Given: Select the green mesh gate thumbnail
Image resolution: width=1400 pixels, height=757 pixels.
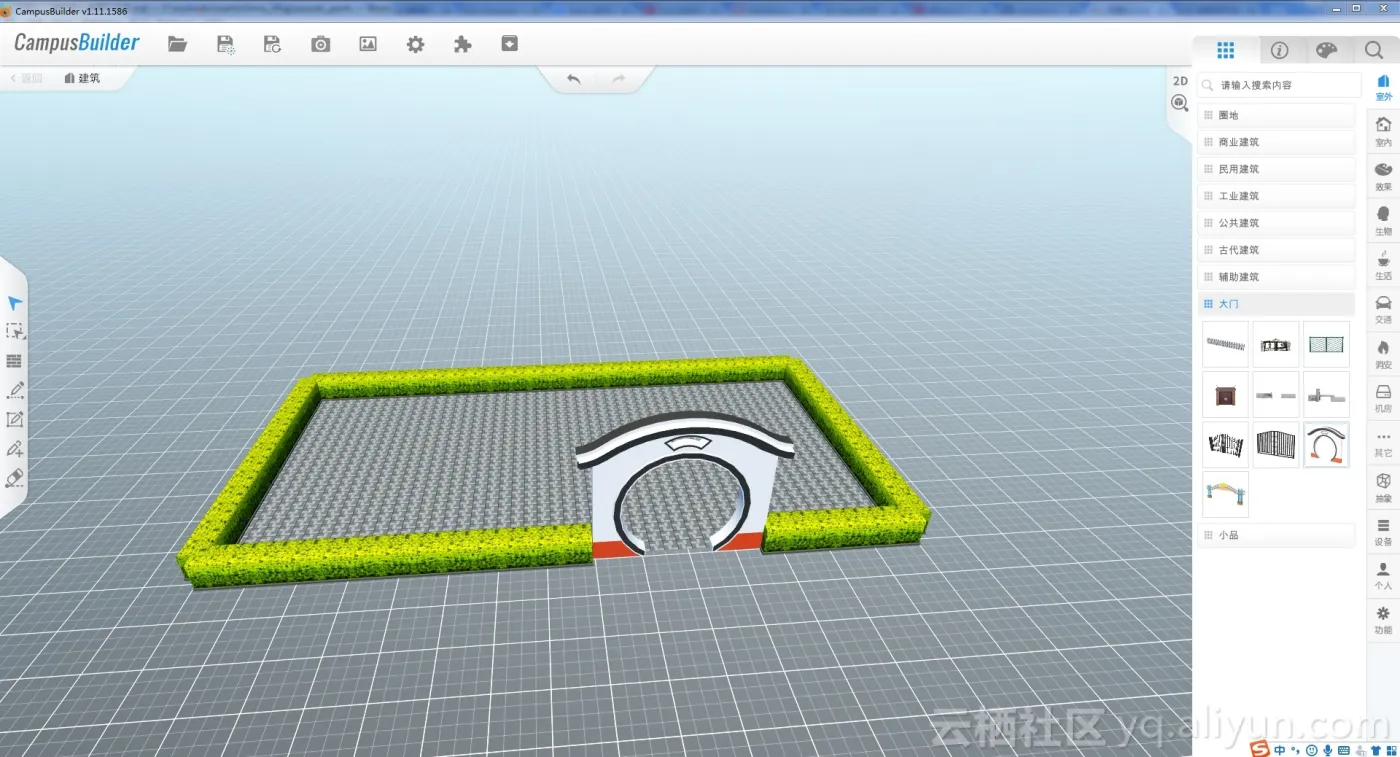Looking at the screenshot, I should click(1326, 344).
